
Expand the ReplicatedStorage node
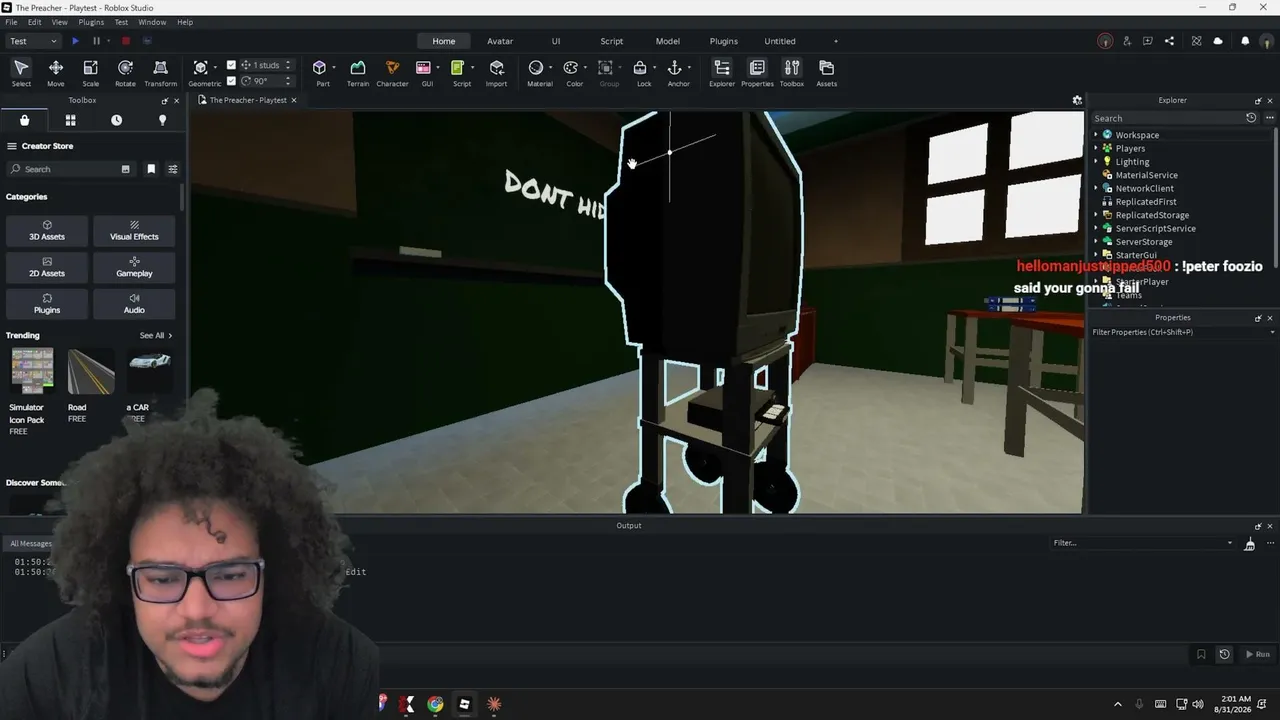[1096, 215]
